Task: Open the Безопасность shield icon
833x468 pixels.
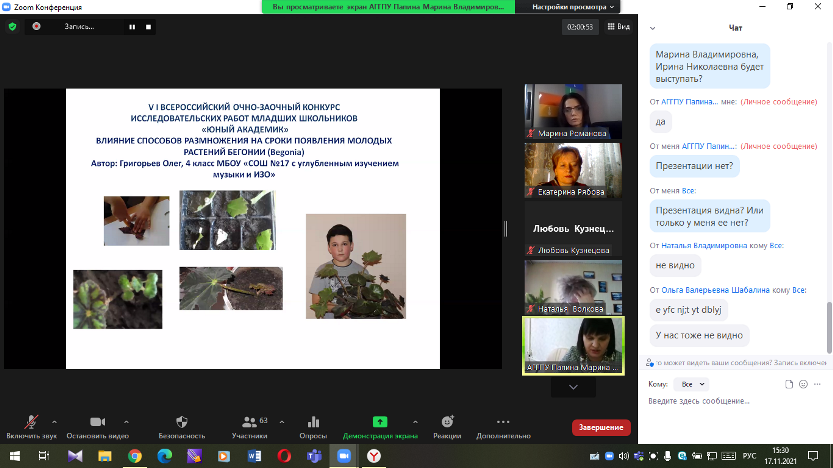Action: tap(182, 423)
